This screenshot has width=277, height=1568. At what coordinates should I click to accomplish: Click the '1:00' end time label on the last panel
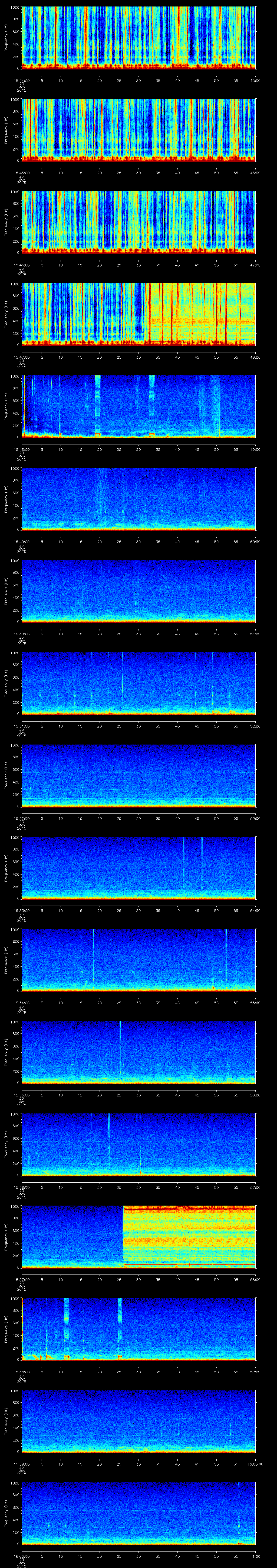coord(256,1556)
